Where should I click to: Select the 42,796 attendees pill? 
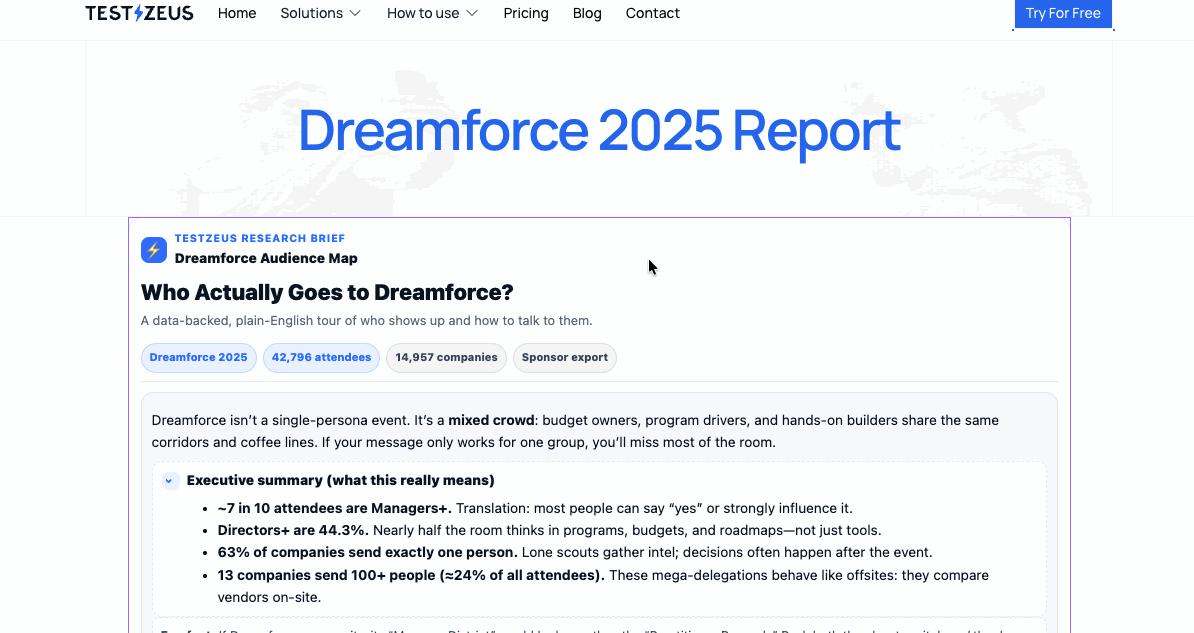point(321,357)
